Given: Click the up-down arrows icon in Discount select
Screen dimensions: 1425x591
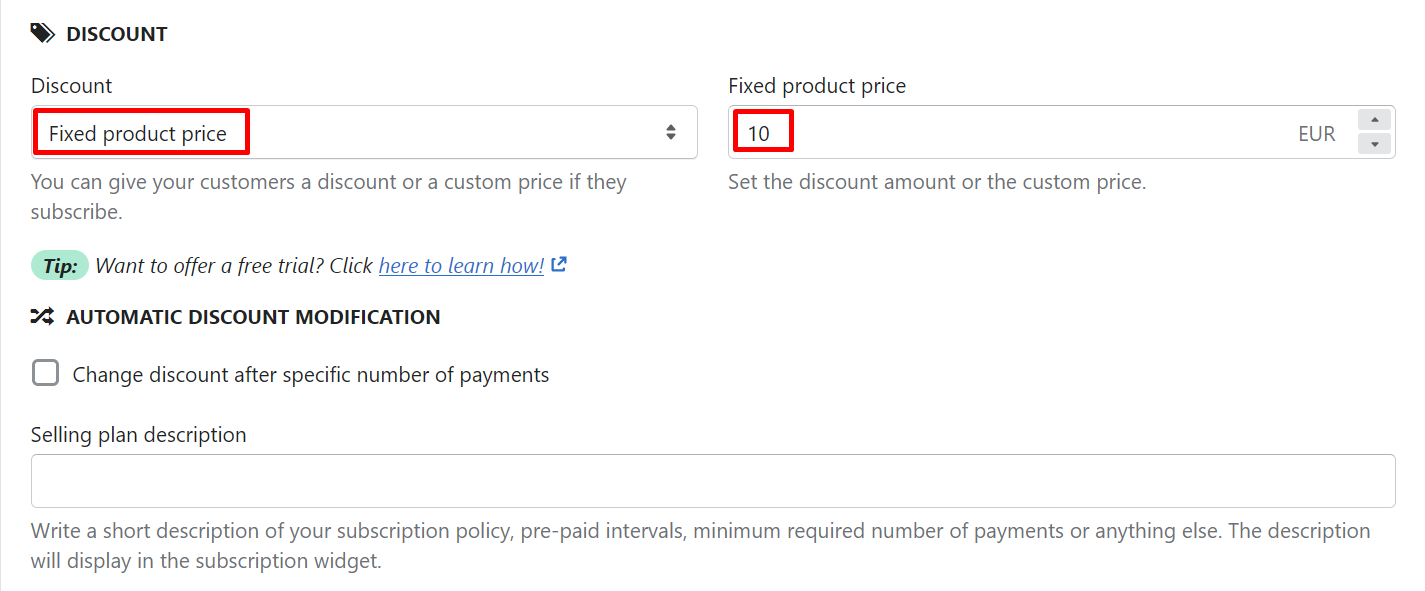Looking at the screenshot, I should tap(671, 132).
